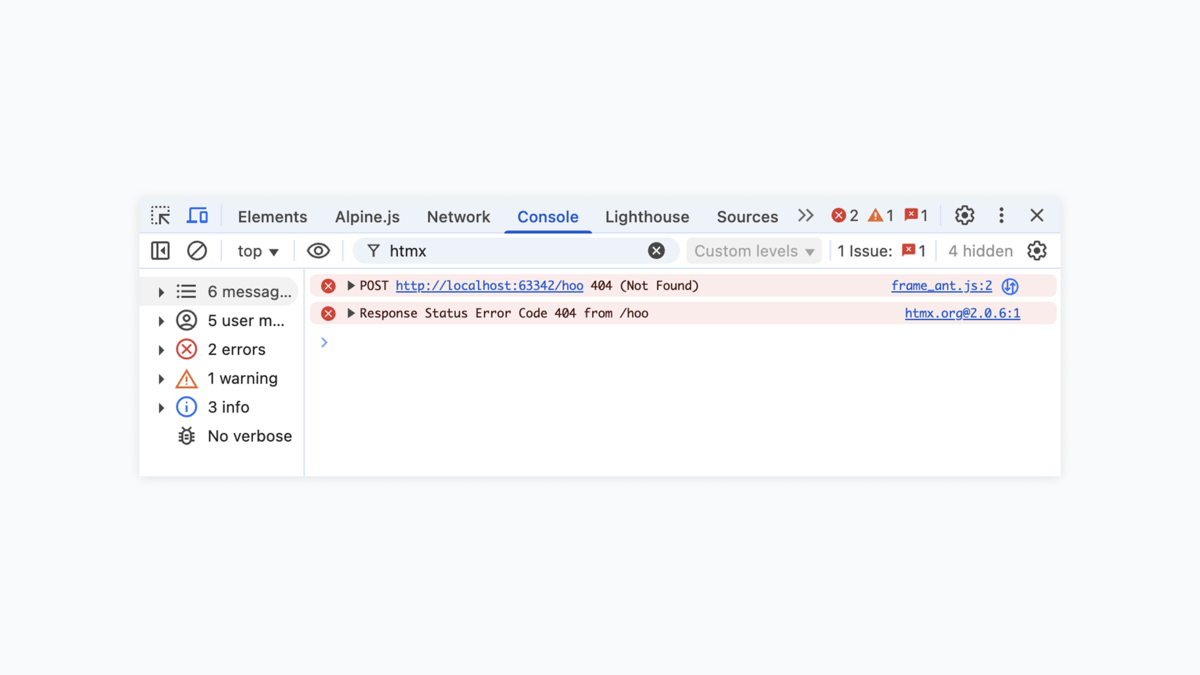Open DevTools settings gear in tab bar
This screenshot has width=1200, height=675.
pos(964,216)
